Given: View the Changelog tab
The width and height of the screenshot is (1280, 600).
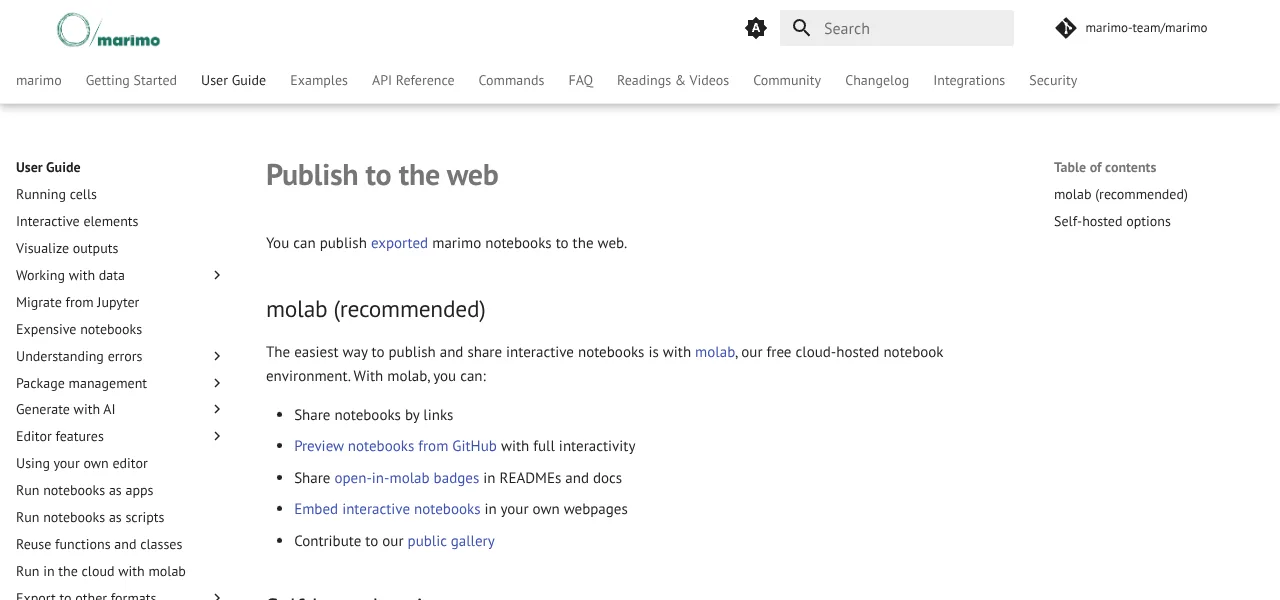Looking at the screenshot, I should coord(877,80).
